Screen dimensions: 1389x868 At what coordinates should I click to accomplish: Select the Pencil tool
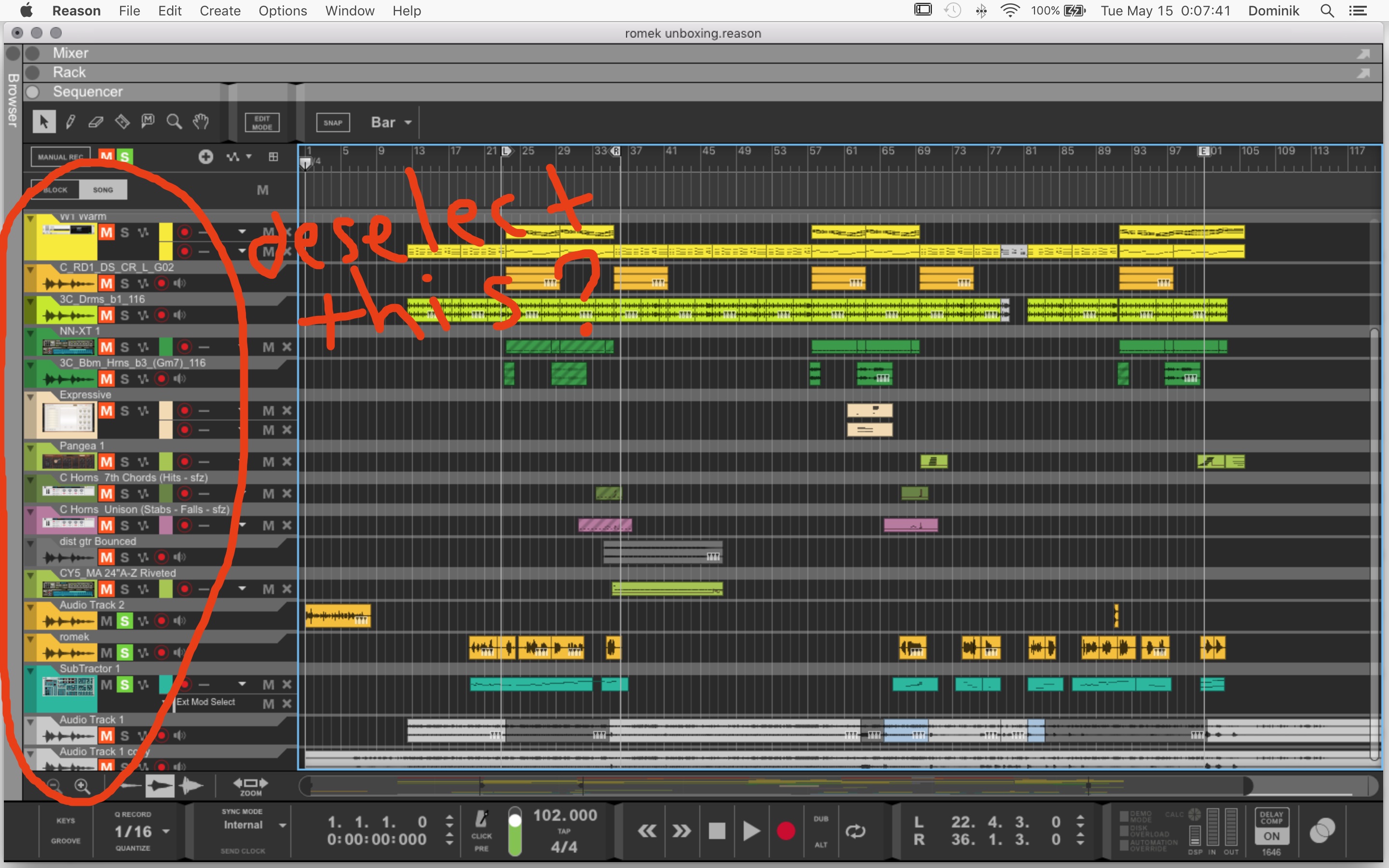[x=70, y=122]
